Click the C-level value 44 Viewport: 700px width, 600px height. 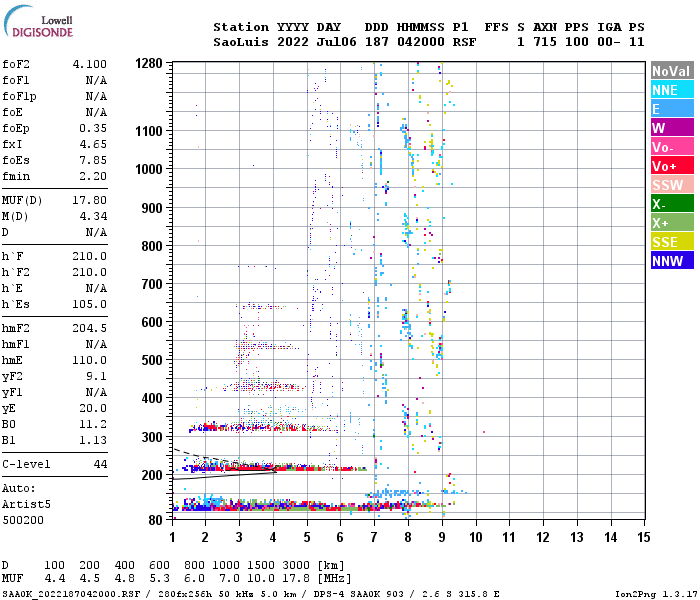(100, 464)
